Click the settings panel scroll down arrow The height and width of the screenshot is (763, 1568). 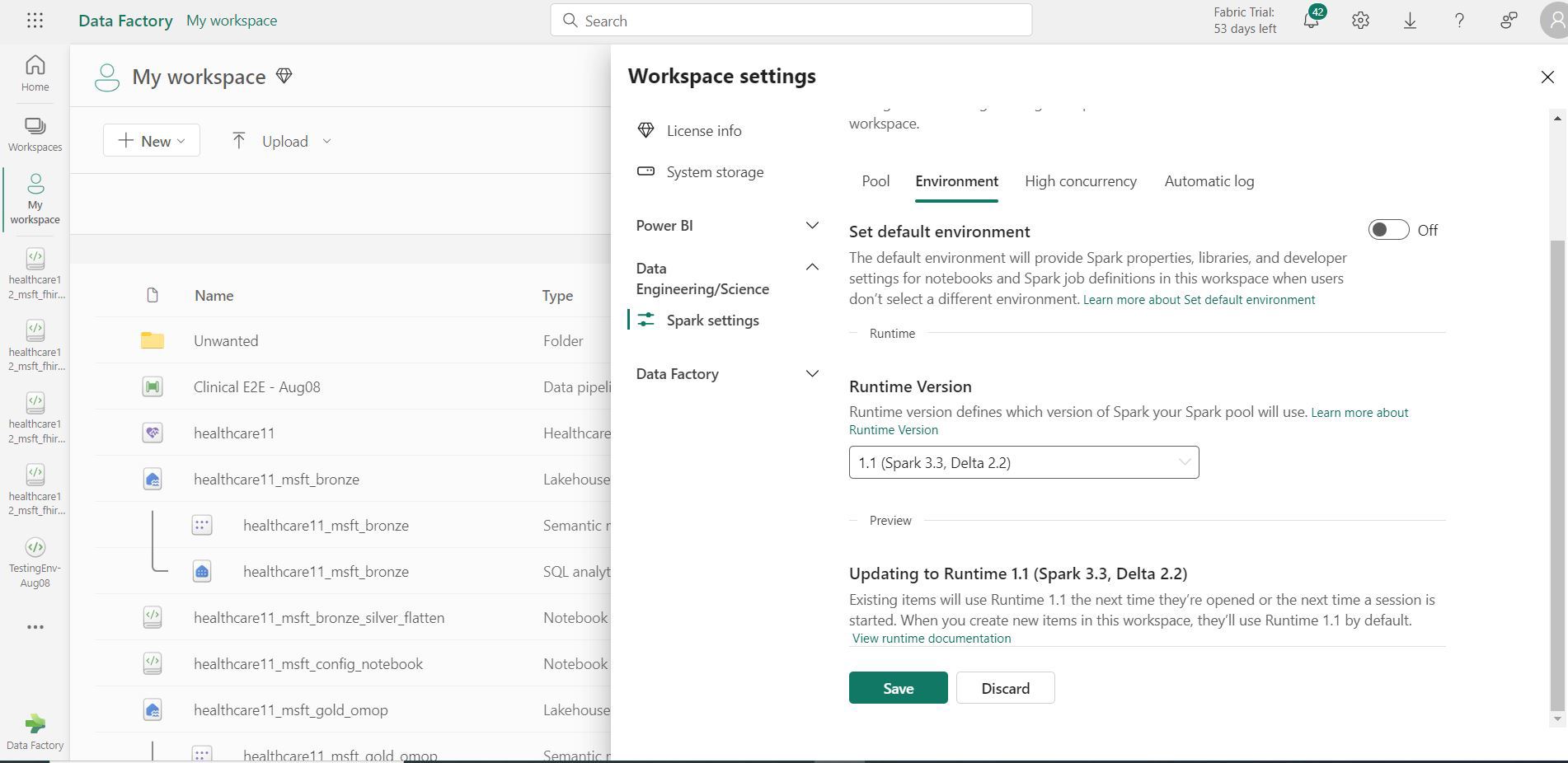[1557, 719]
